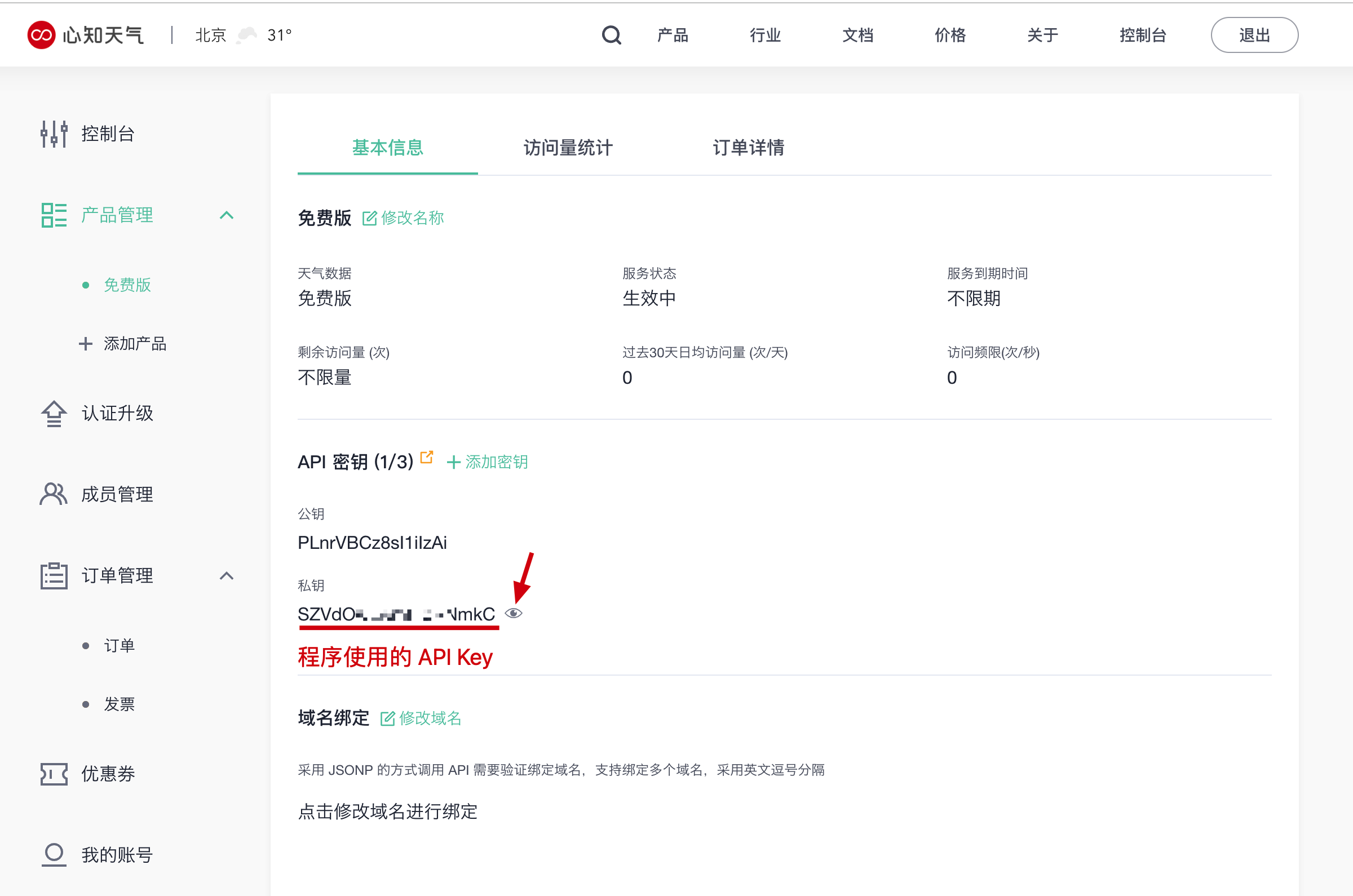This screenshot has height=896, width=1353.
Task: Click the 域名绑定 heading
Action: point(333,718)
